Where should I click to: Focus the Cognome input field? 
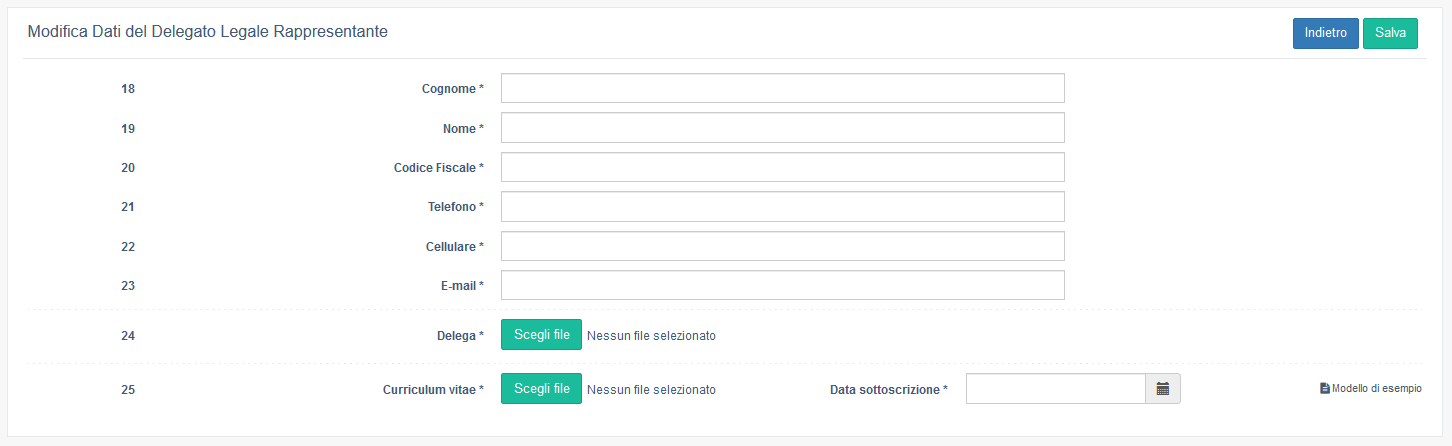tap(782, 88)
